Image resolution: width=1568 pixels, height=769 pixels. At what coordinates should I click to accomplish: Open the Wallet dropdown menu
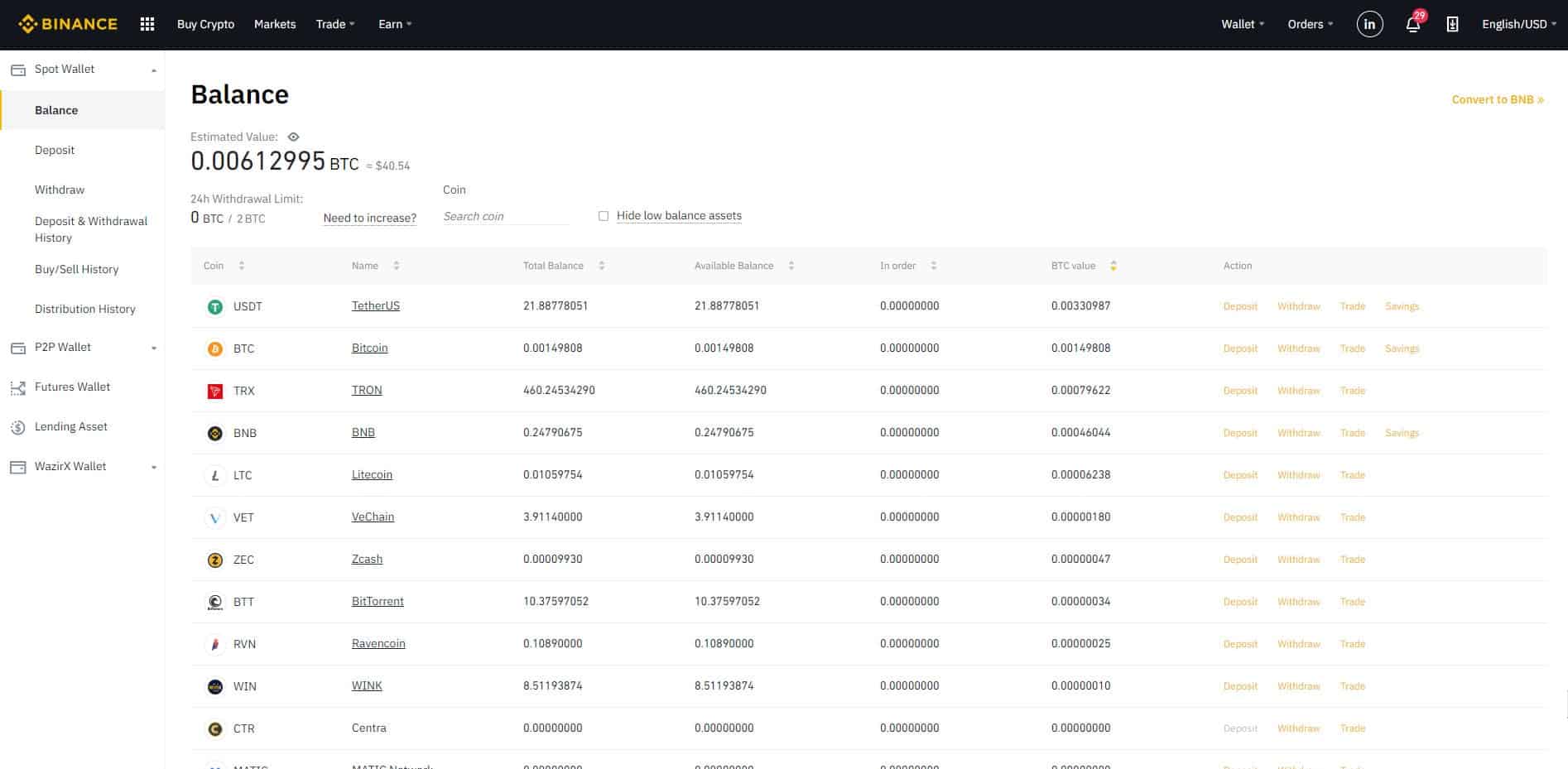click(x=1243, y=24)
